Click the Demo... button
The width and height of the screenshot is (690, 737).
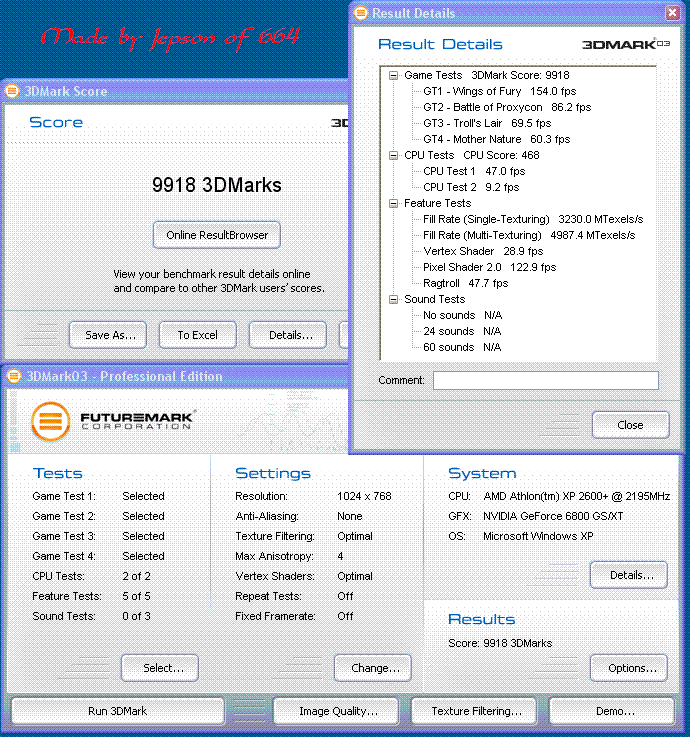tap(612, 711)
